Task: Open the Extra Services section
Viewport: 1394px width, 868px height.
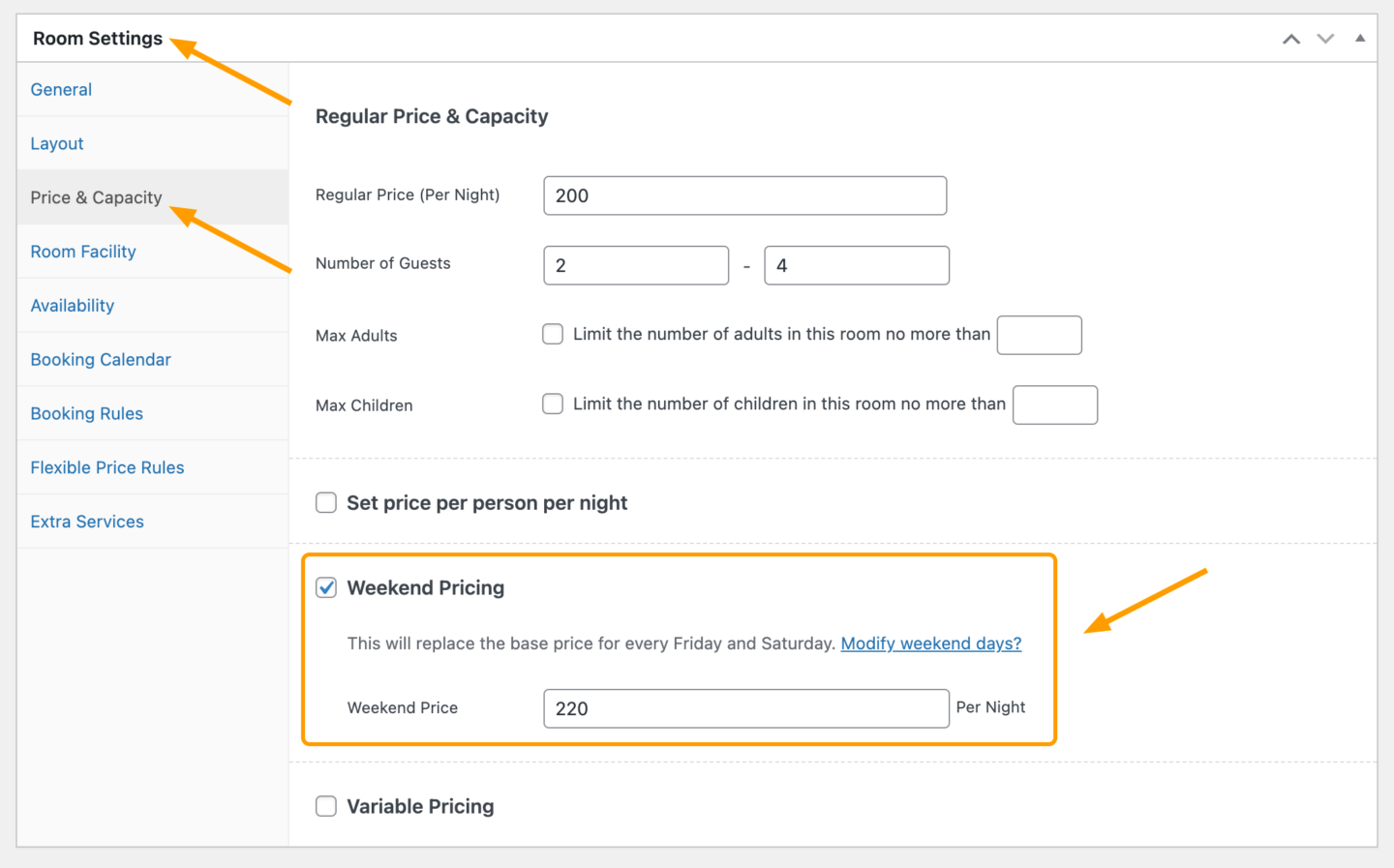Action: pos(86,522)
